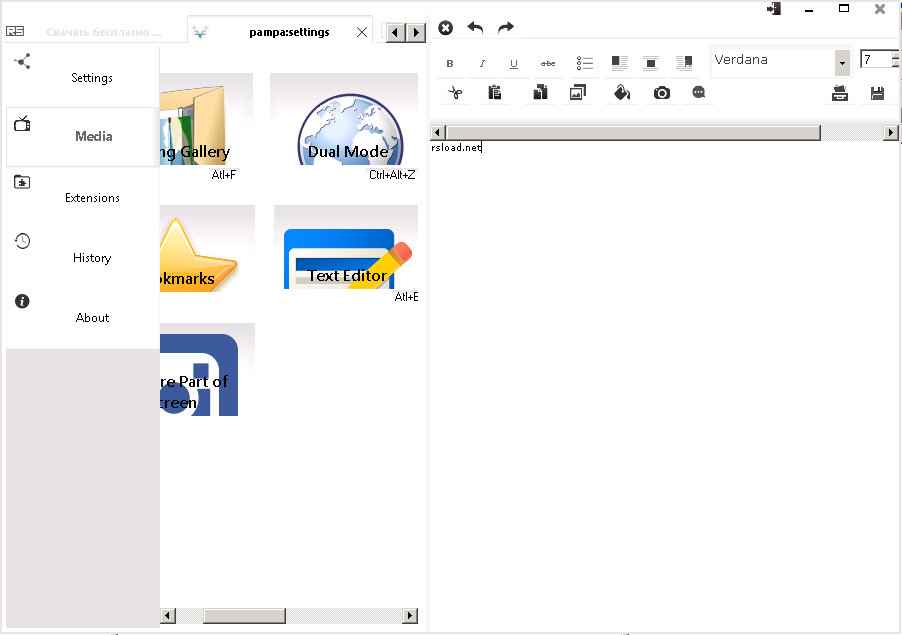
Task: Open a file with the drawer icon
Action: [840, 93]
